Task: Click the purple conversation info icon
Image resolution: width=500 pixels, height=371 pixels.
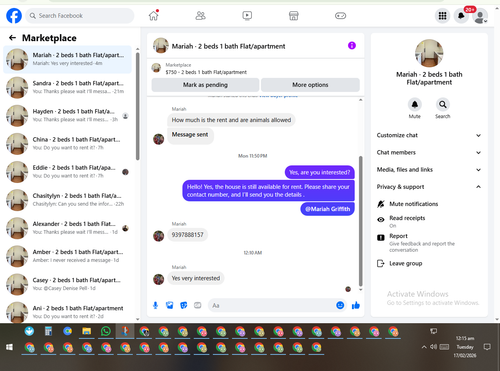Action: pos(352,45)
